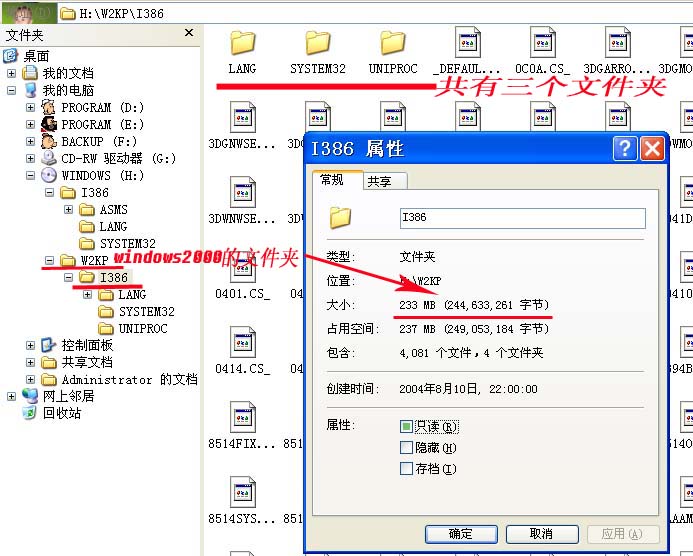Click the 回收站 recycle bin icon
This screenshot has height=556, width=693.
(30, 413)
